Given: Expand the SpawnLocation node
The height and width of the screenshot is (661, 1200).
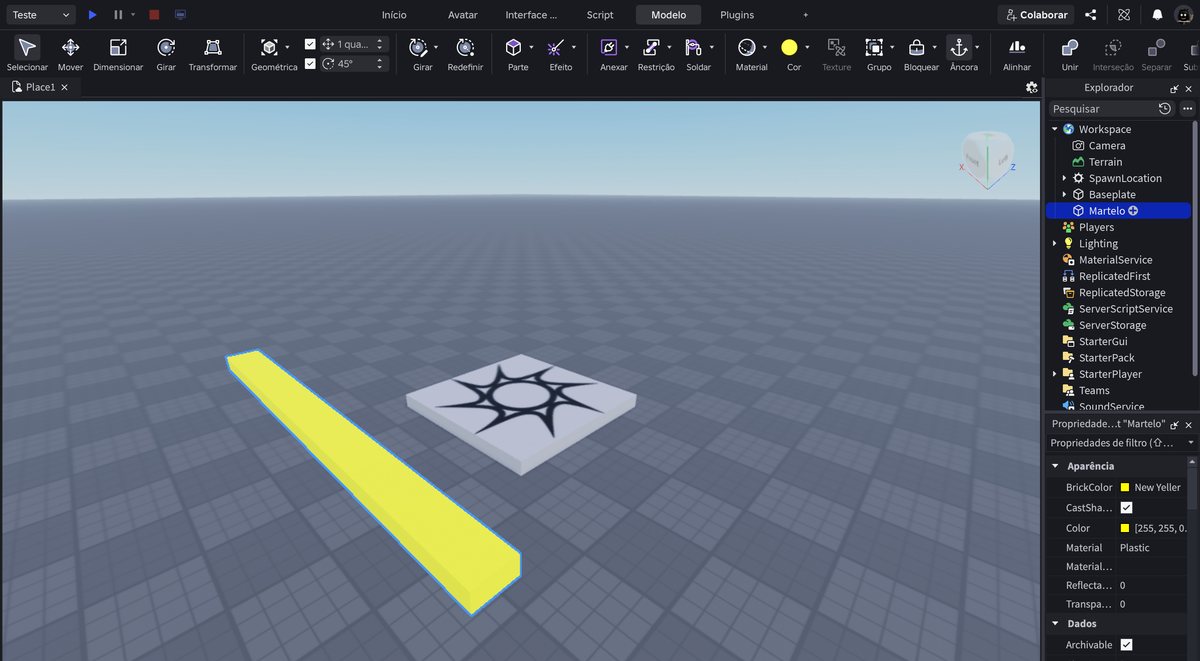Looking at the screenshot, I should (1064, 178).
